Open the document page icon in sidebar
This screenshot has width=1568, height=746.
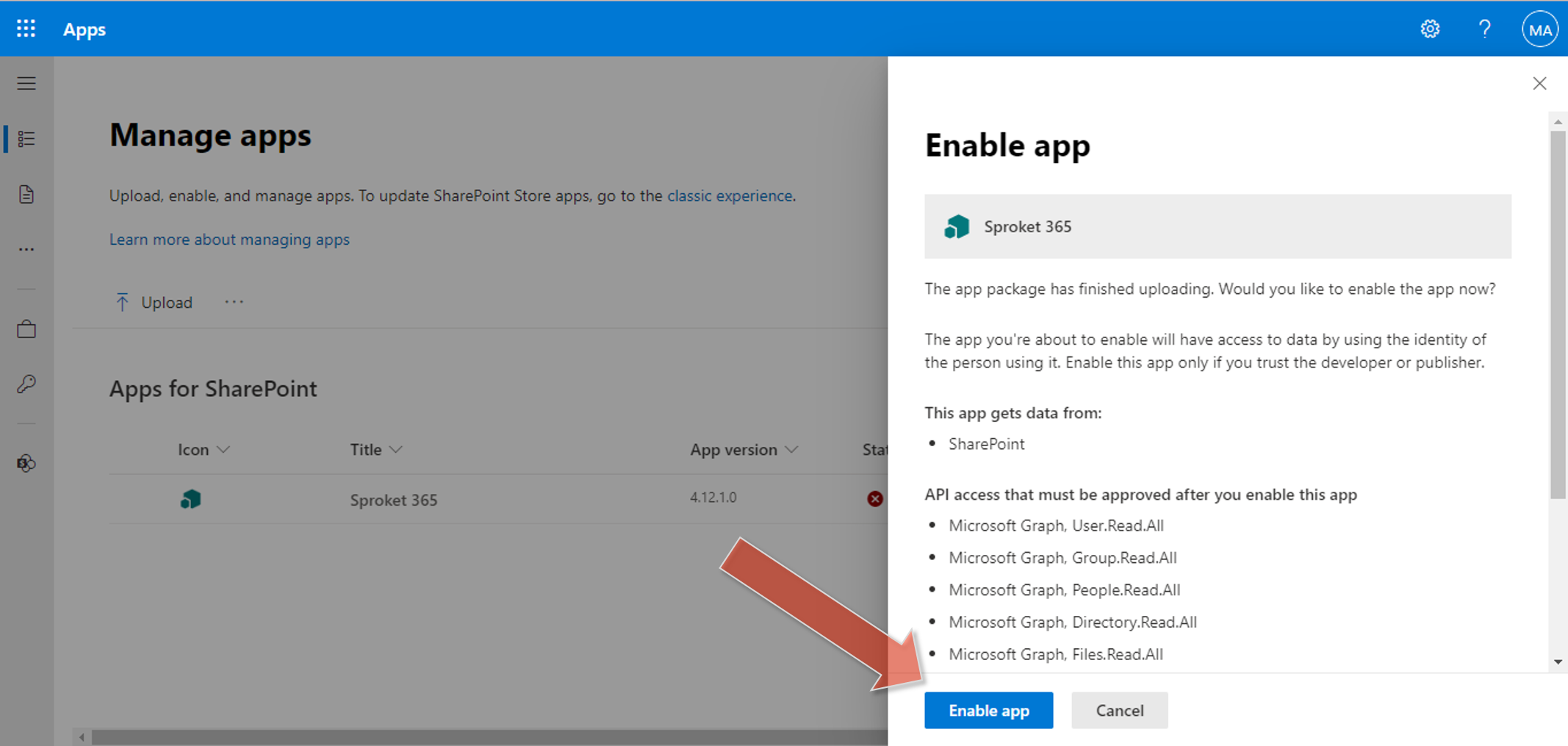click(26, 194)
